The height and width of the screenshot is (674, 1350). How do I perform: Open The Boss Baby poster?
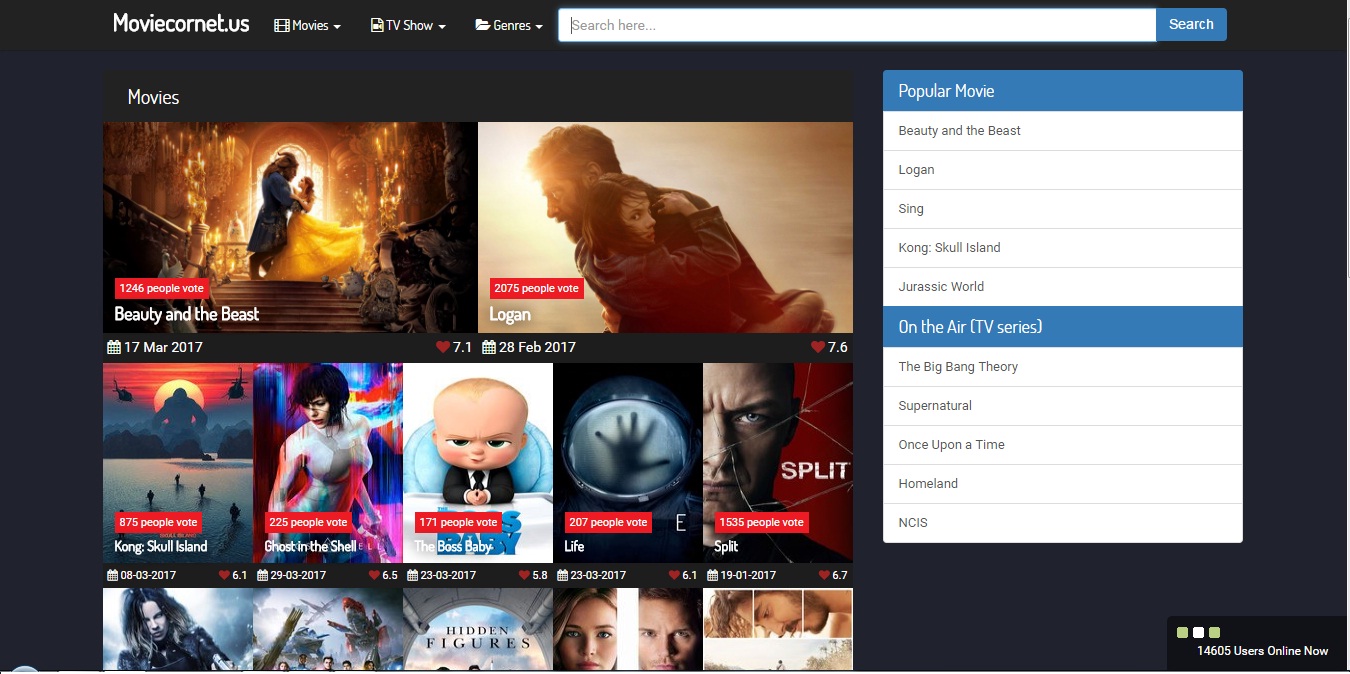click(478, 462)
